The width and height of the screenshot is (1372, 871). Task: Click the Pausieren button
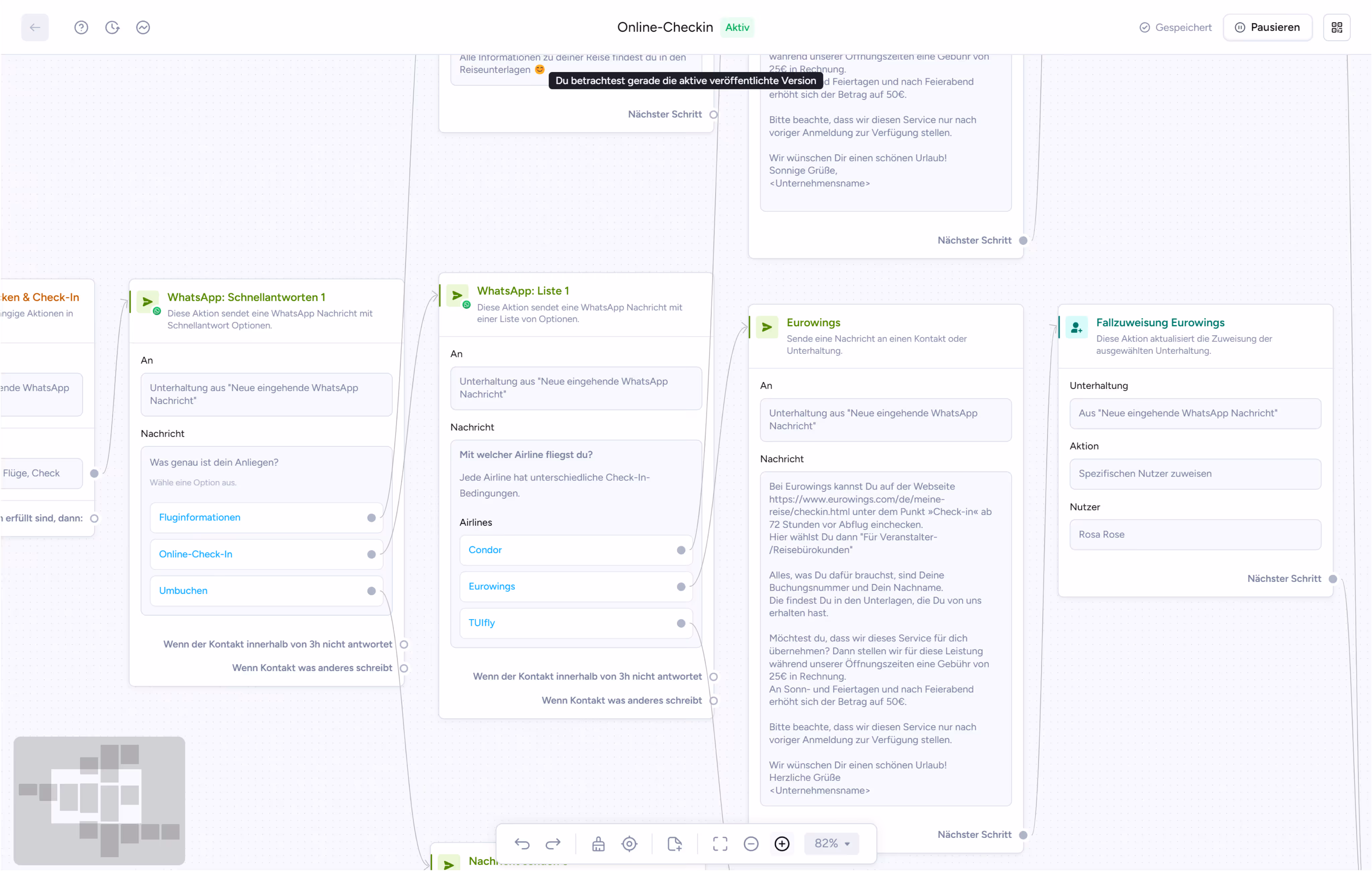point(1267,27)
